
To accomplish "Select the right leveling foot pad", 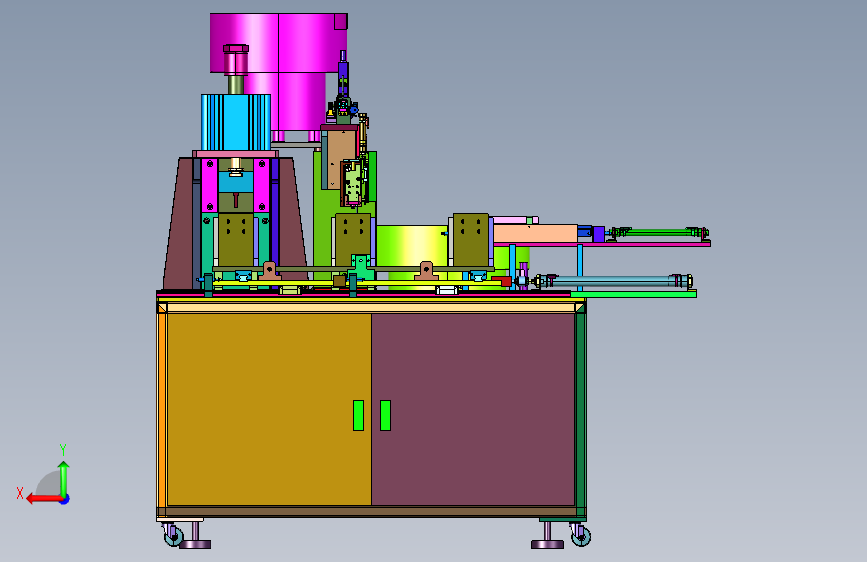I will point(547,544).
